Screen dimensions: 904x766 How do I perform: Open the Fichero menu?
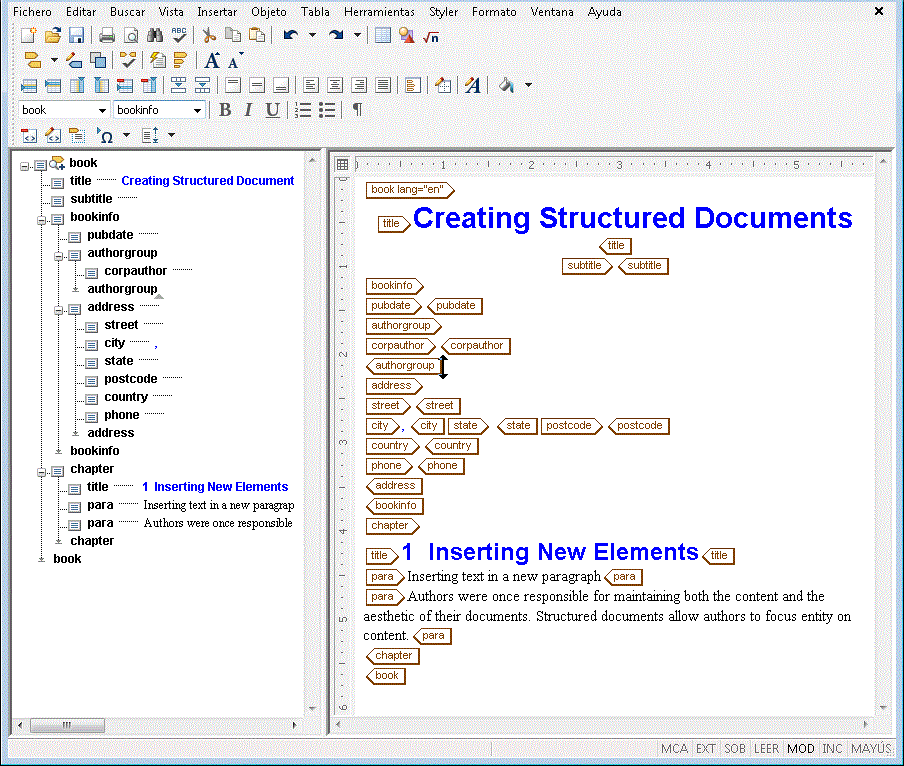point(32,12)
